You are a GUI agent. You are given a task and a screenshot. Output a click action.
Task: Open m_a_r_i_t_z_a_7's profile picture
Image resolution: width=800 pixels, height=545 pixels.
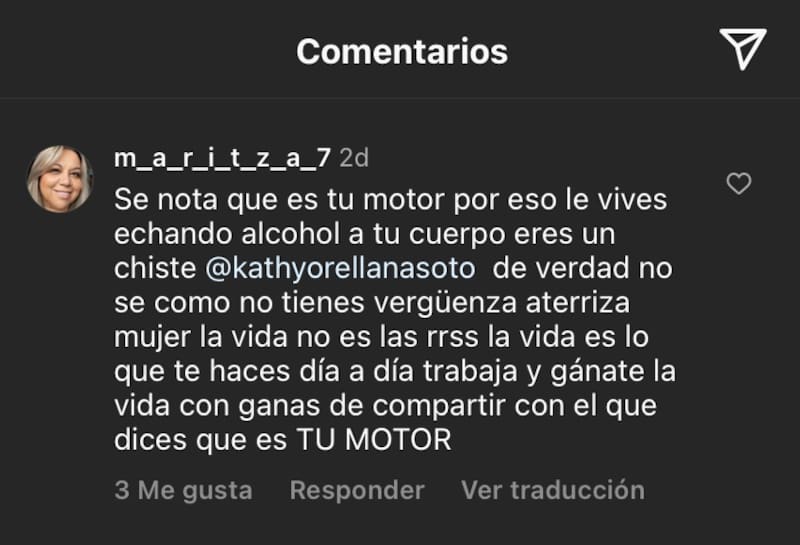60,179
